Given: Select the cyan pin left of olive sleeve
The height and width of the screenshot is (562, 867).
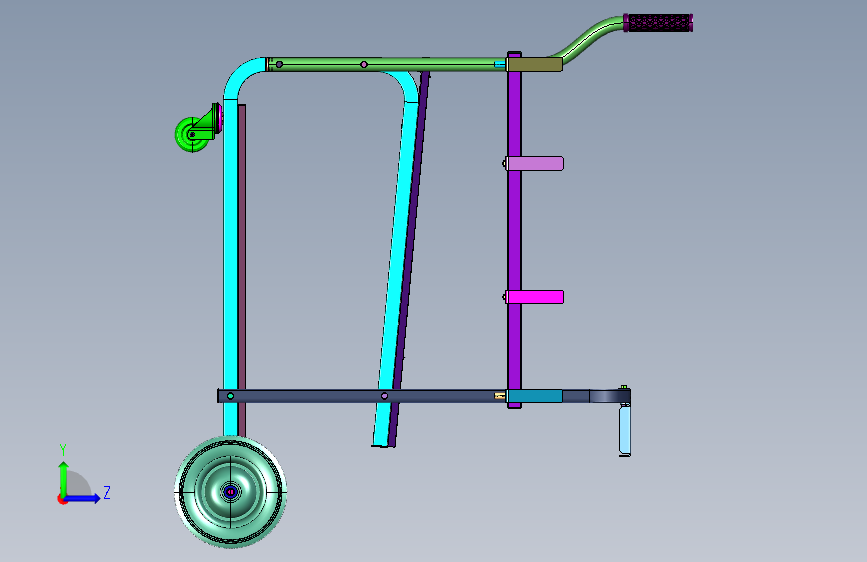Looking at the screenshot, I should click(500, 65).
